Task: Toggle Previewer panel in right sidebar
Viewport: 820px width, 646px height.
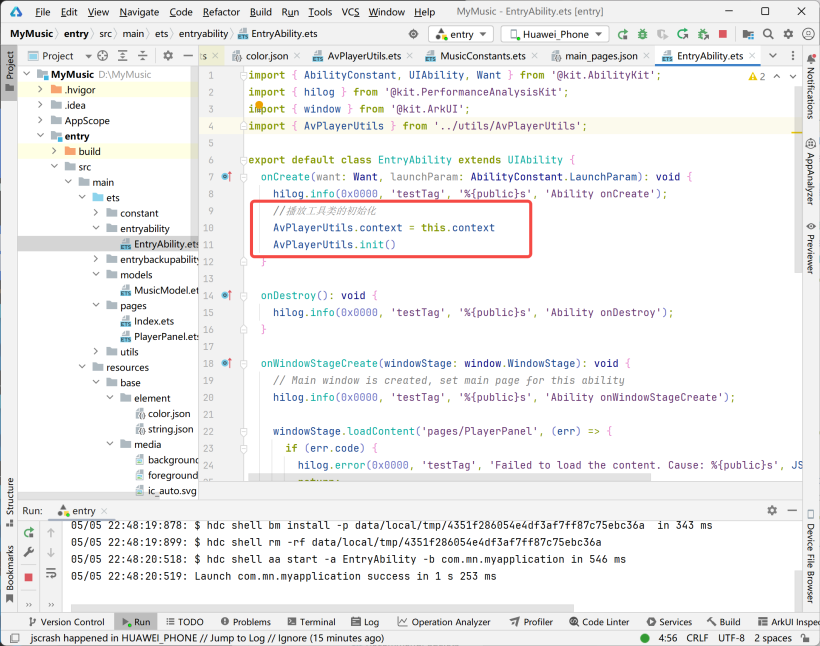Action: [811, 247]
